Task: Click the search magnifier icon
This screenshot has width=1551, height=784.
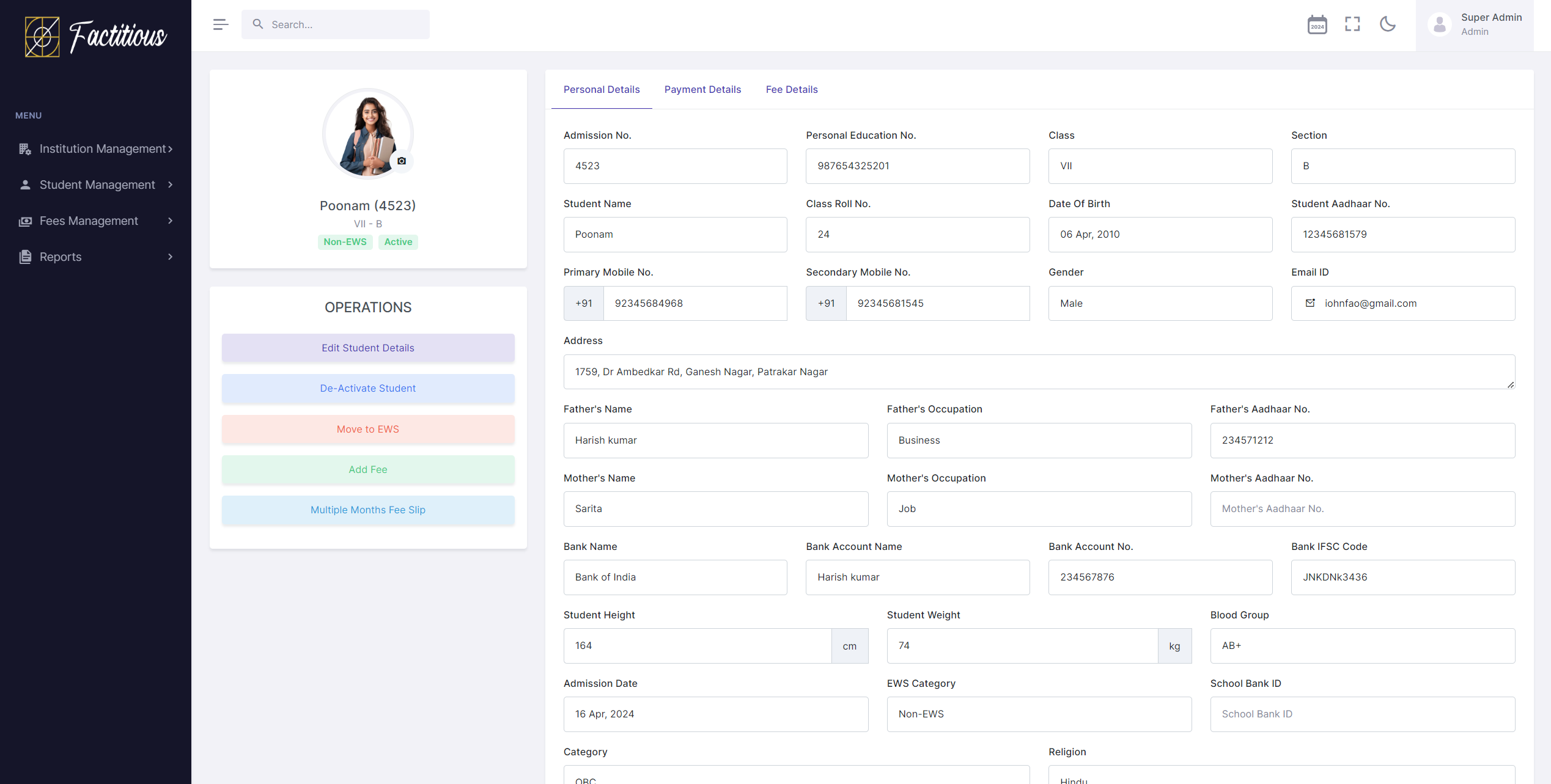Action: pyautogui.click(x=258, y=24)
